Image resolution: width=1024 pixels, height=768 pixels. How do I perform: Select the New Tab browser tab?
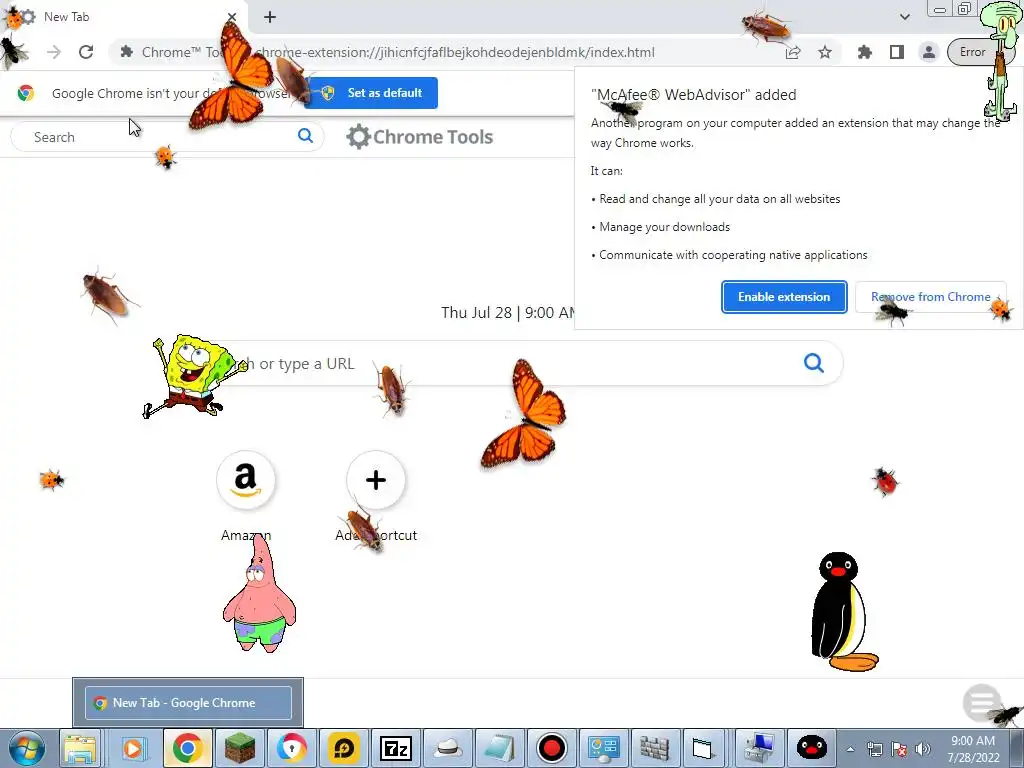(x=124, y=17)
